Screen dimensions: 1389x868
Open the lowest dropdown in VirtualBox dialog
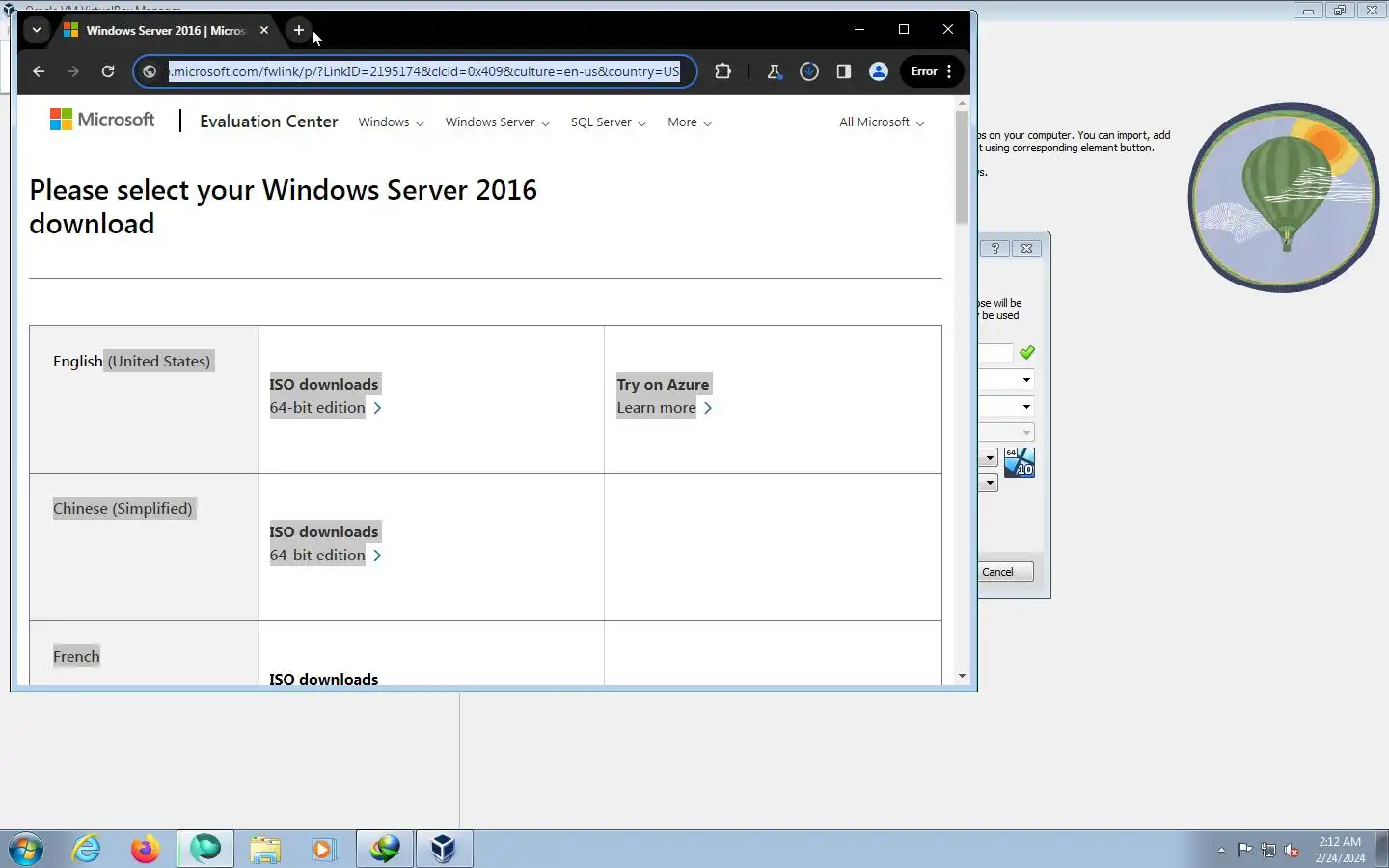988,482
